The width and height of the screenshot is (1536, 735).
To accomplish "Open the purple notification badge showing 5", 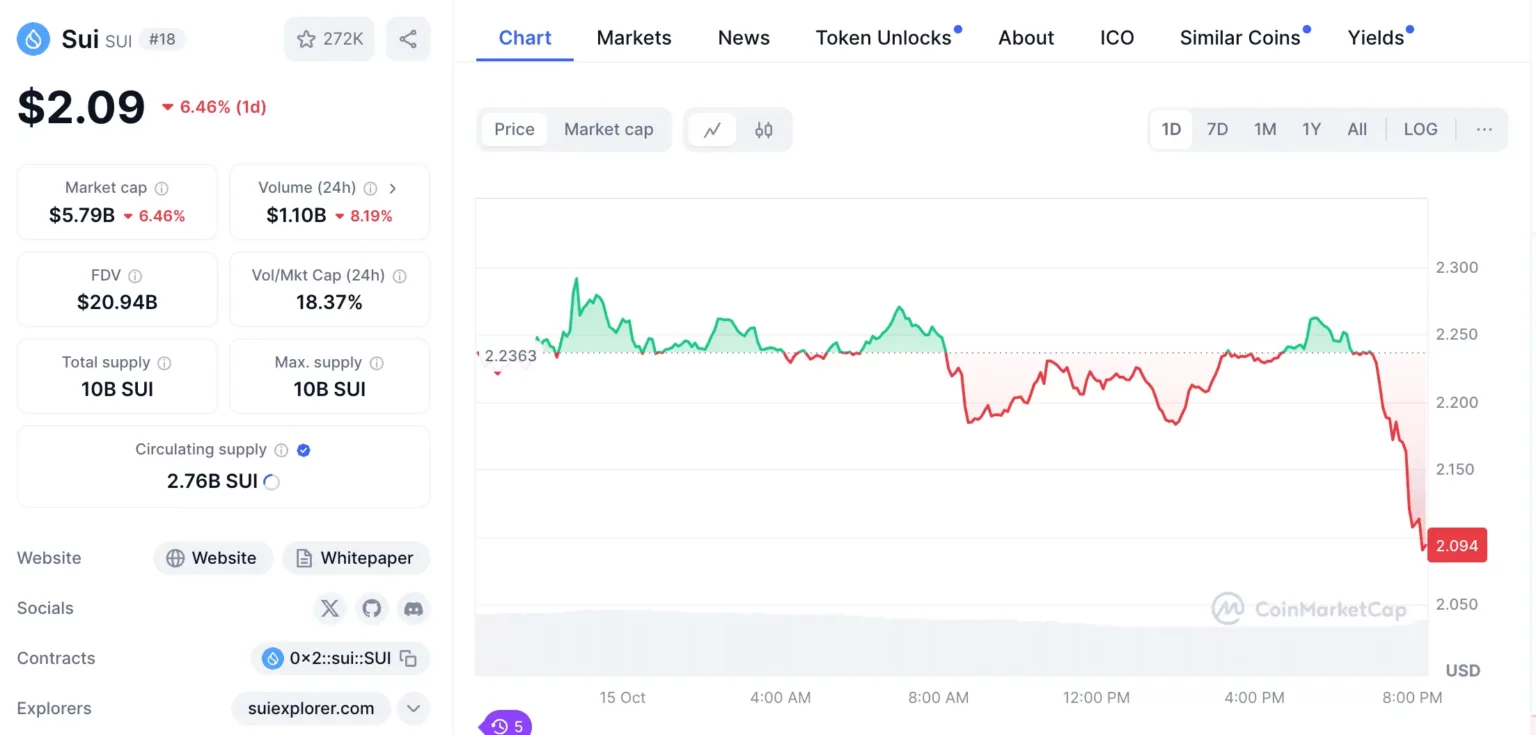I will tap(505, 725).
